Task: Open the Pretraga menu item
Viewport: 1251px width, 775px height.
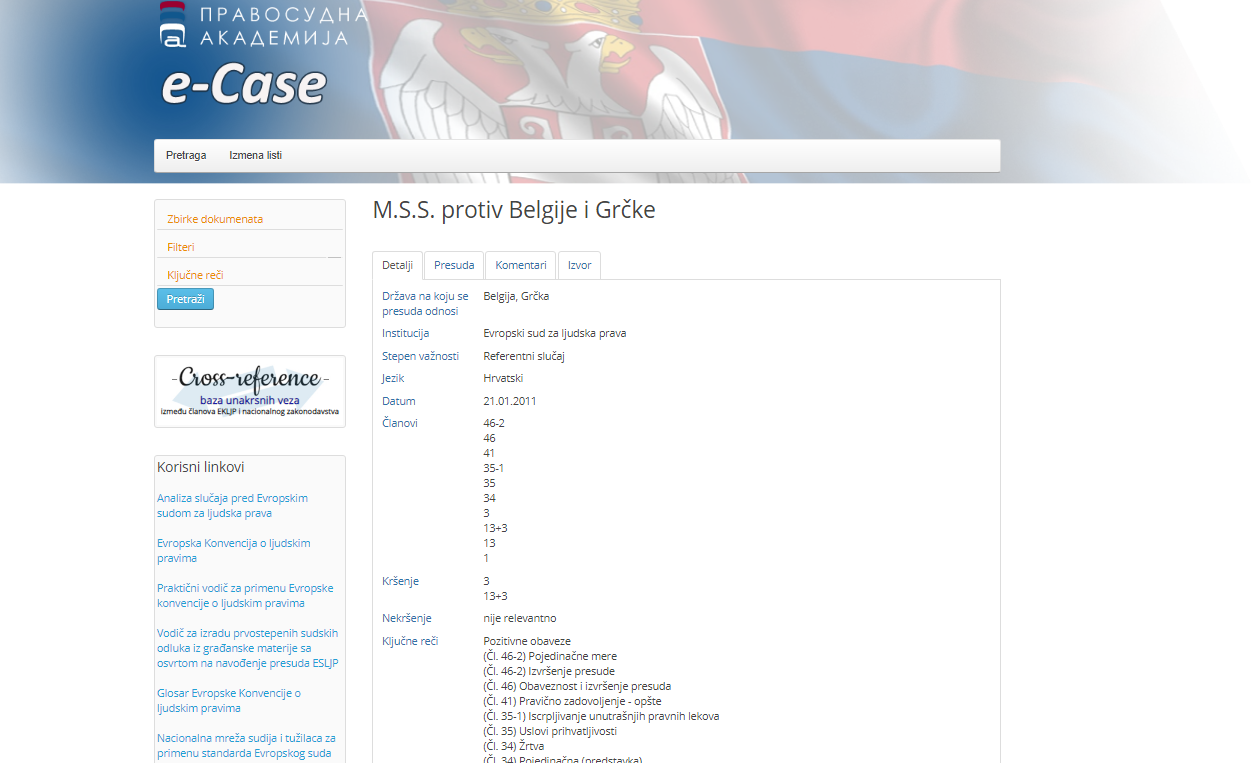Action: click(186, 155)
